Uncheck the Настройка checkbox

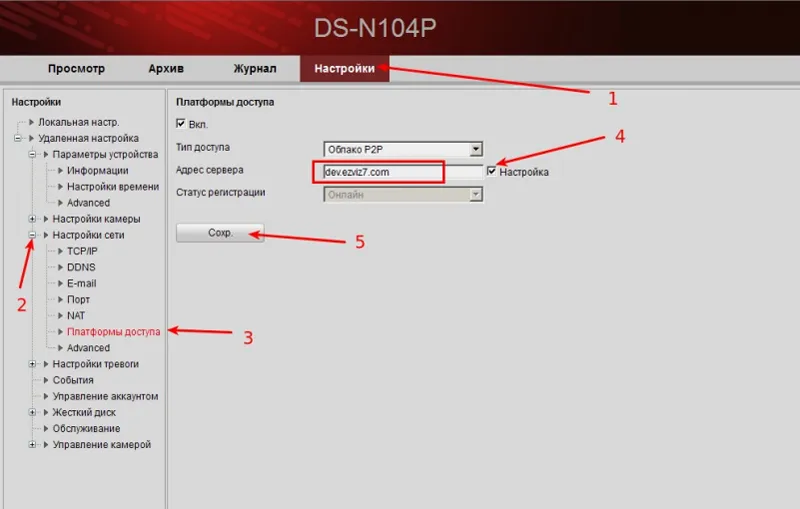(x=492, y=172)
